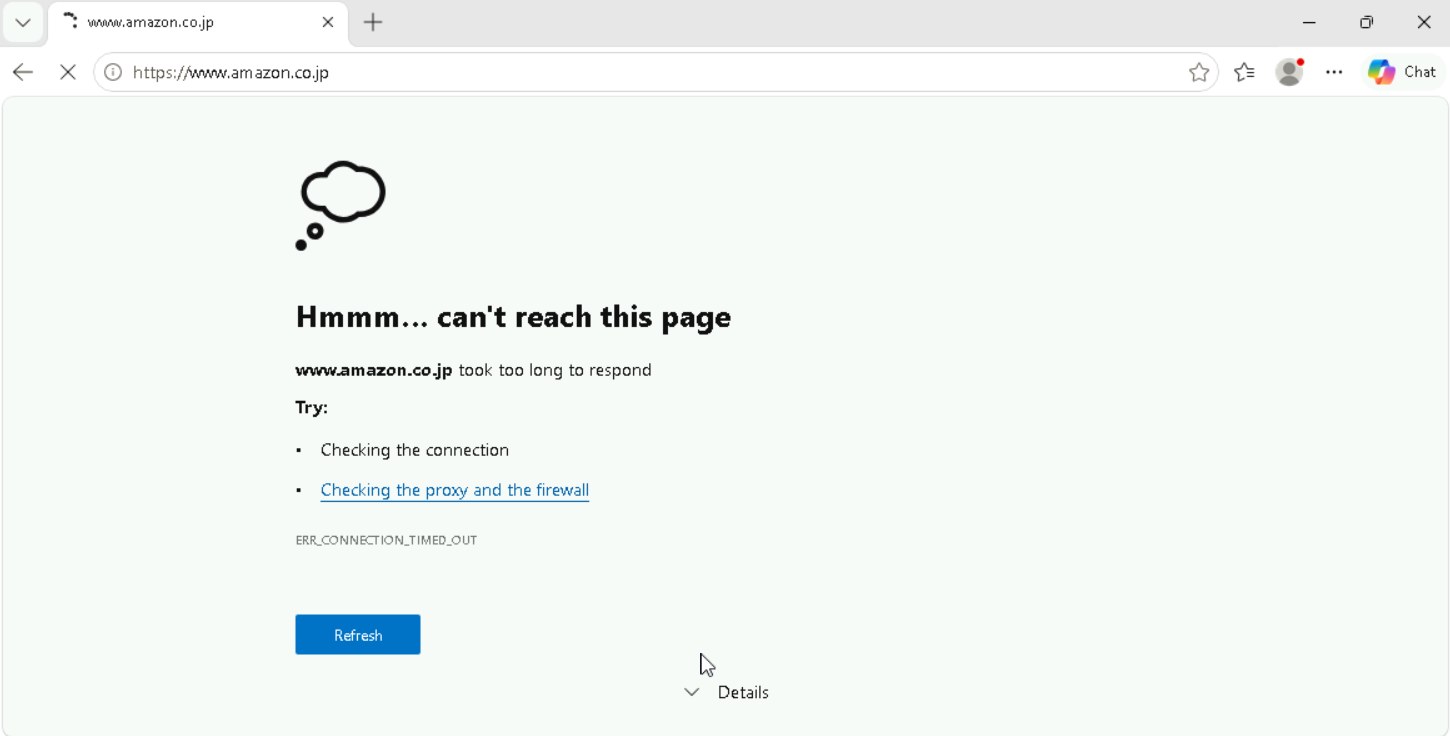The width and height of the screenshot is (1450, 736).
Task: Go back with the back arrow
Action: pos(23,72)
